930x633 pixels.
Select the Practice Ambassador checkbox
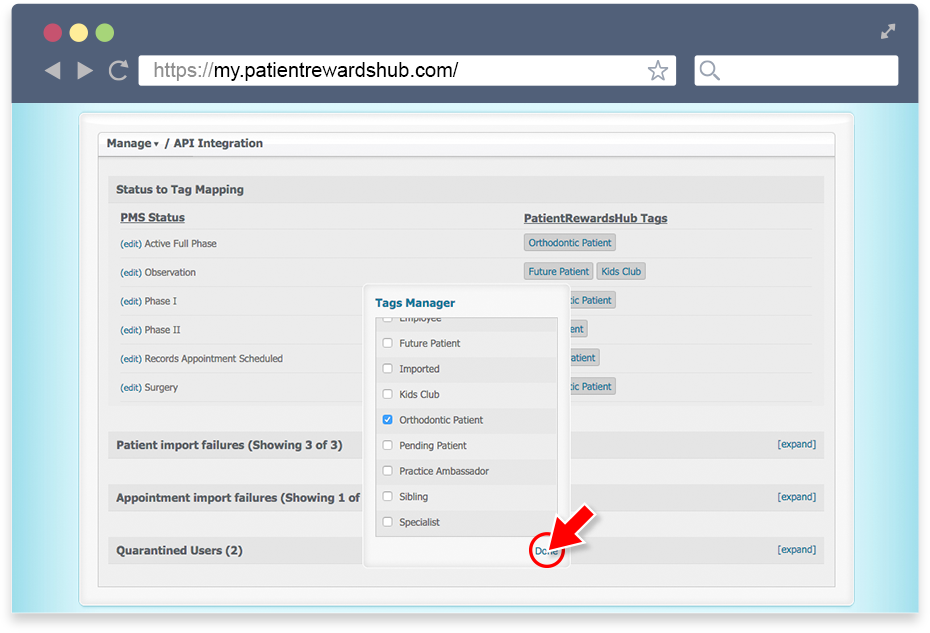tap(388, 470)
